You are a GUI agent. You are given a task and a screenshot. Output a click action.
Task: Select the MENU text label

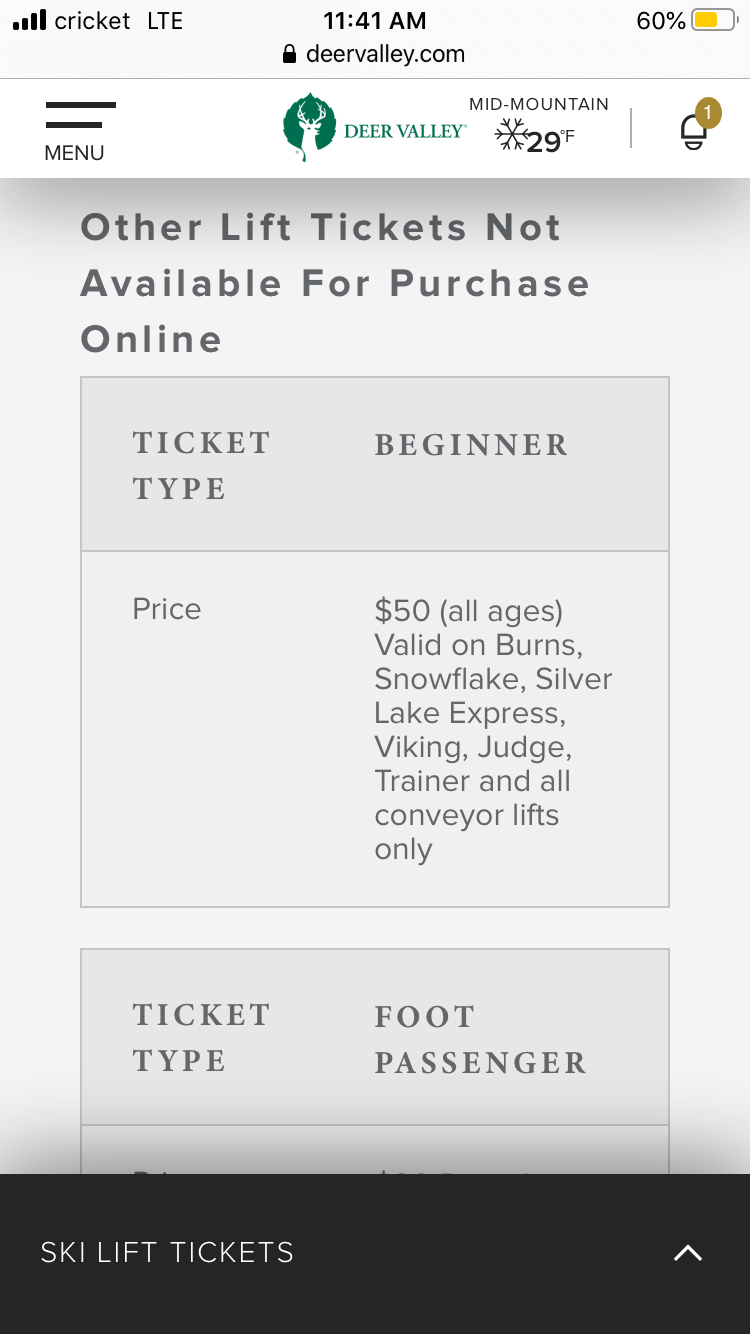[74, 153]
